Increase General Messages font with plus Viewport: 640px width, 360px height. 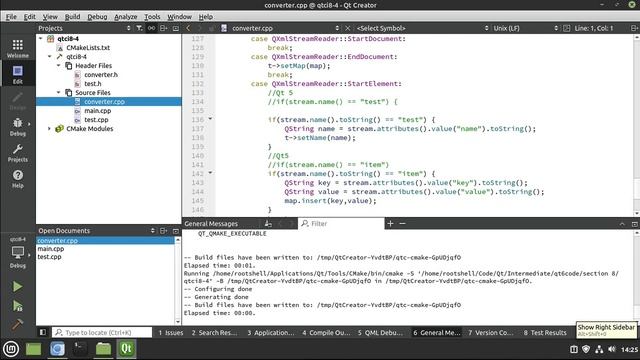click(390, 223)
